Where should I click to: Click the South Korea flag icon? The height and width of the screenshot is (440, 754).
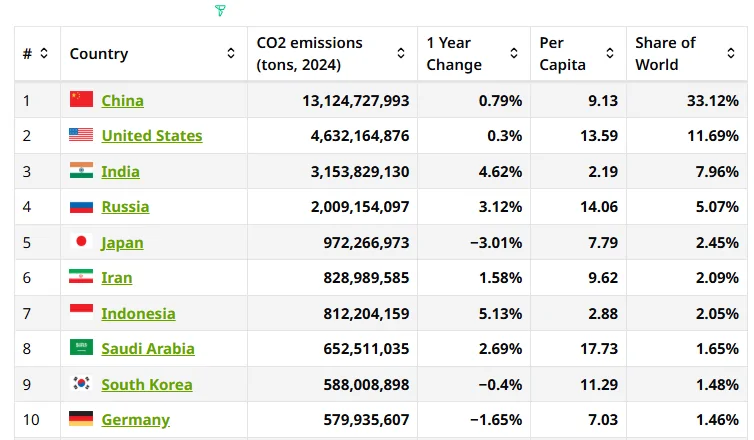point(81,383)
